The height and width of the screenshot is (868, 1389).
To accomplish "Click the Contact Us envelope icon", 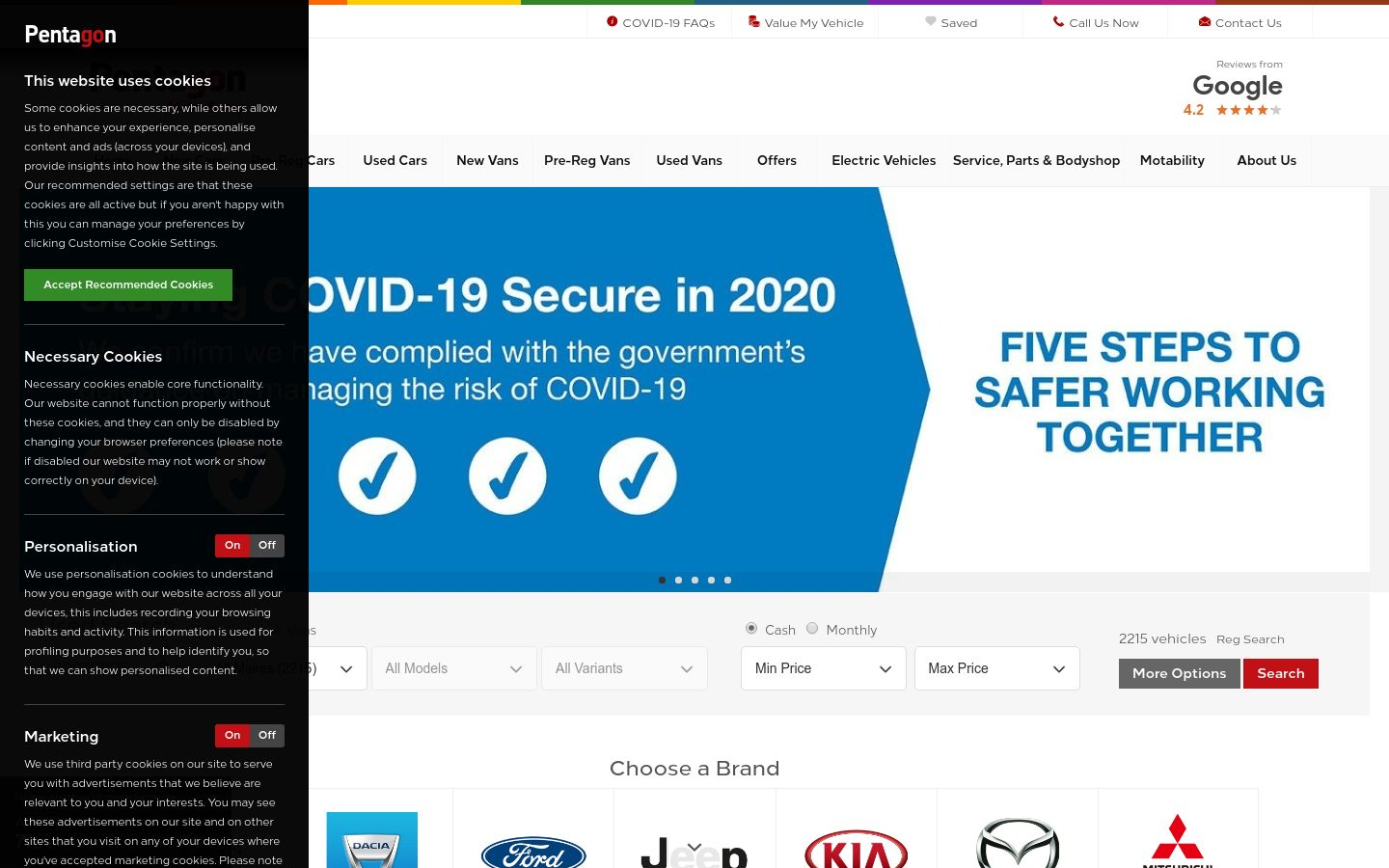I will 1205,21.
